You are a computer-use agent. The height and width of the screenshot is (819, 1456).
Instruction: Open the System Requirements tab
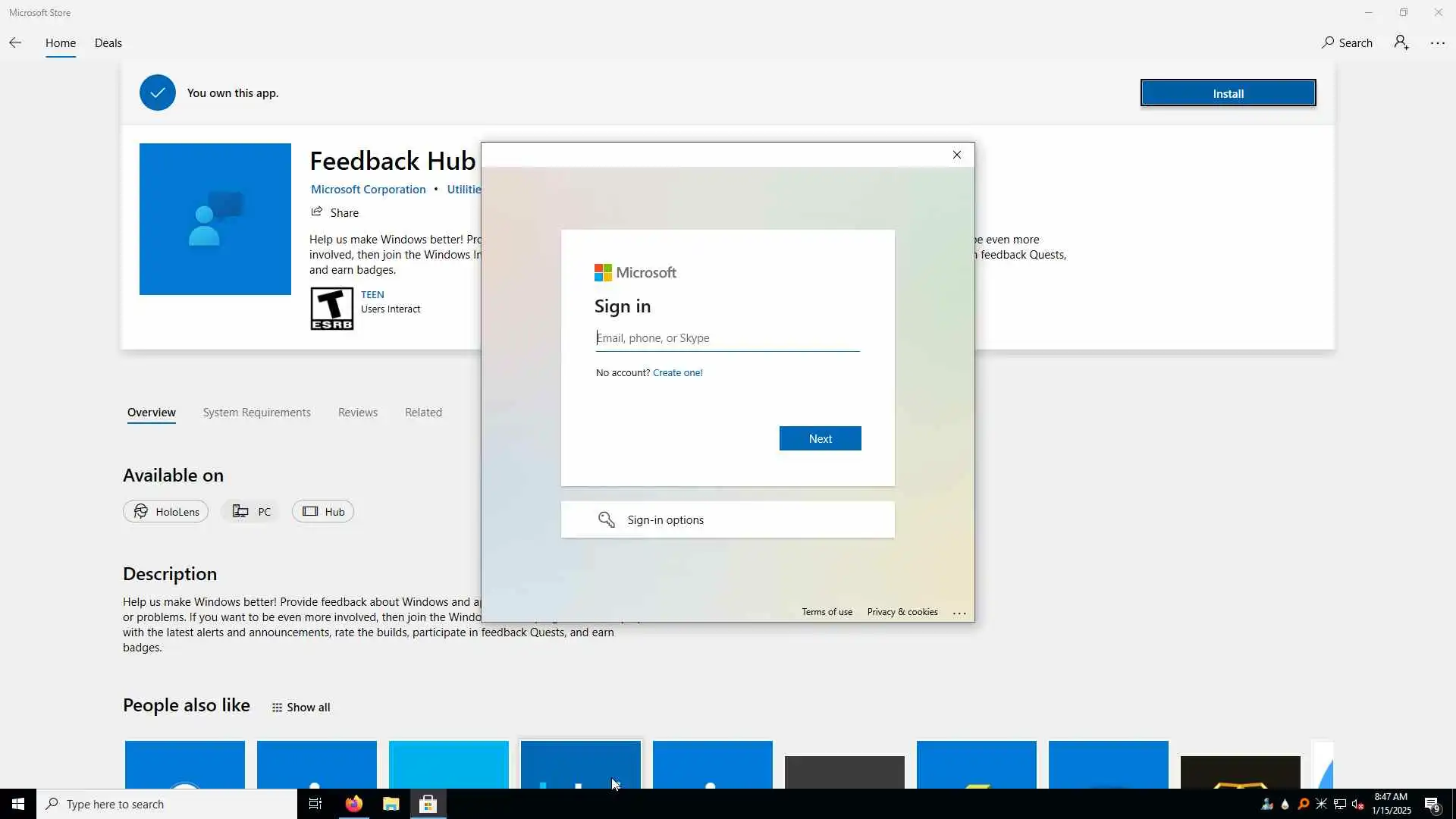click(256, 413)
